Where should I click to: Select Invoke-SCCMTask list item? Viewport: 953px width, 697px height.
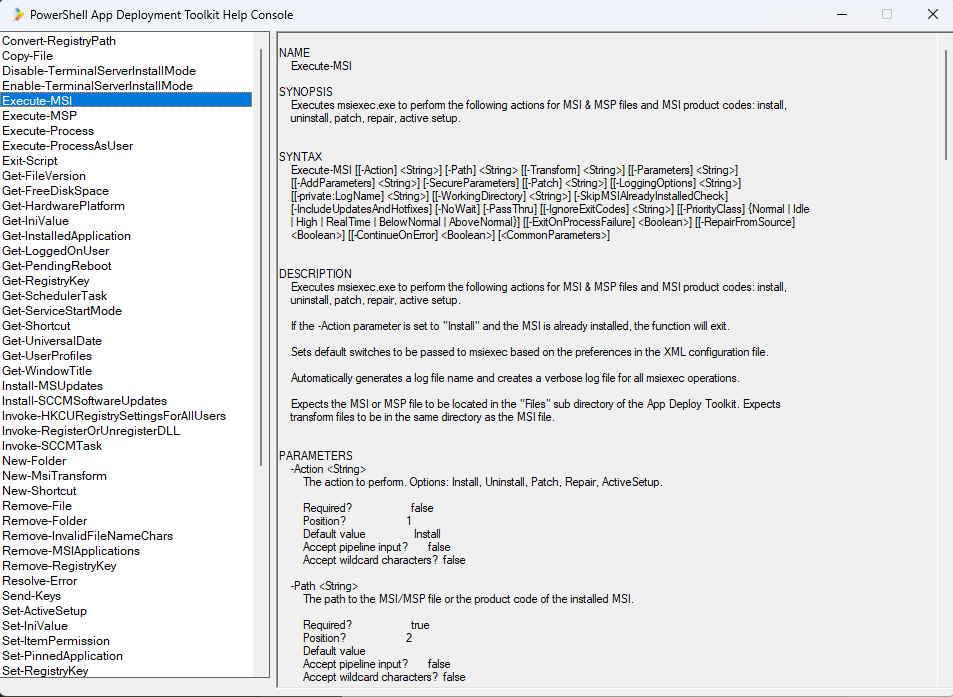pyautogui.click(x=52, y=446)
